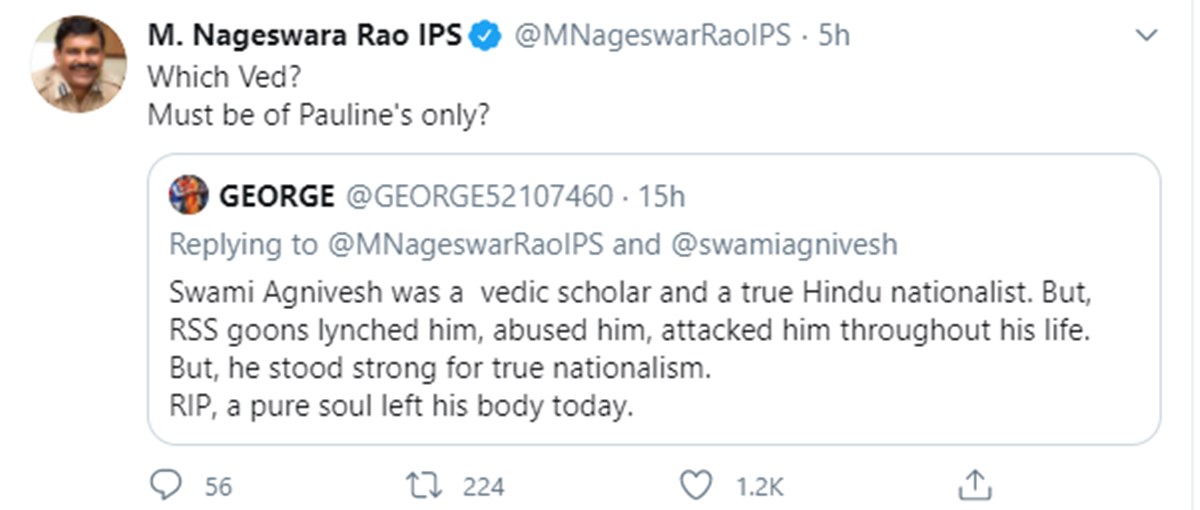Click the 224 retweets count
The width and height of the screenshot is (1200, 510).
[x=484, y=487]
